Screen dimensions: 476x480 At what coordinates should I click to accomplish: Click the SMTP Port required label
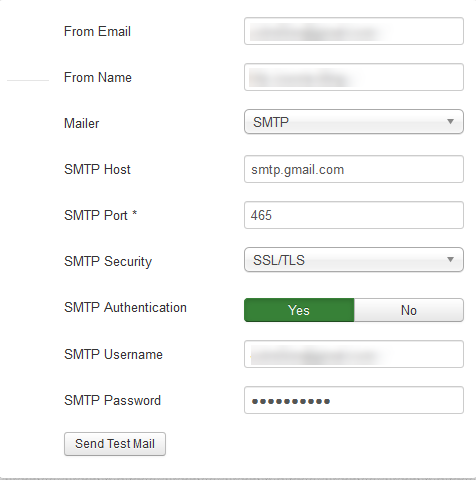[x=100, y=215]
